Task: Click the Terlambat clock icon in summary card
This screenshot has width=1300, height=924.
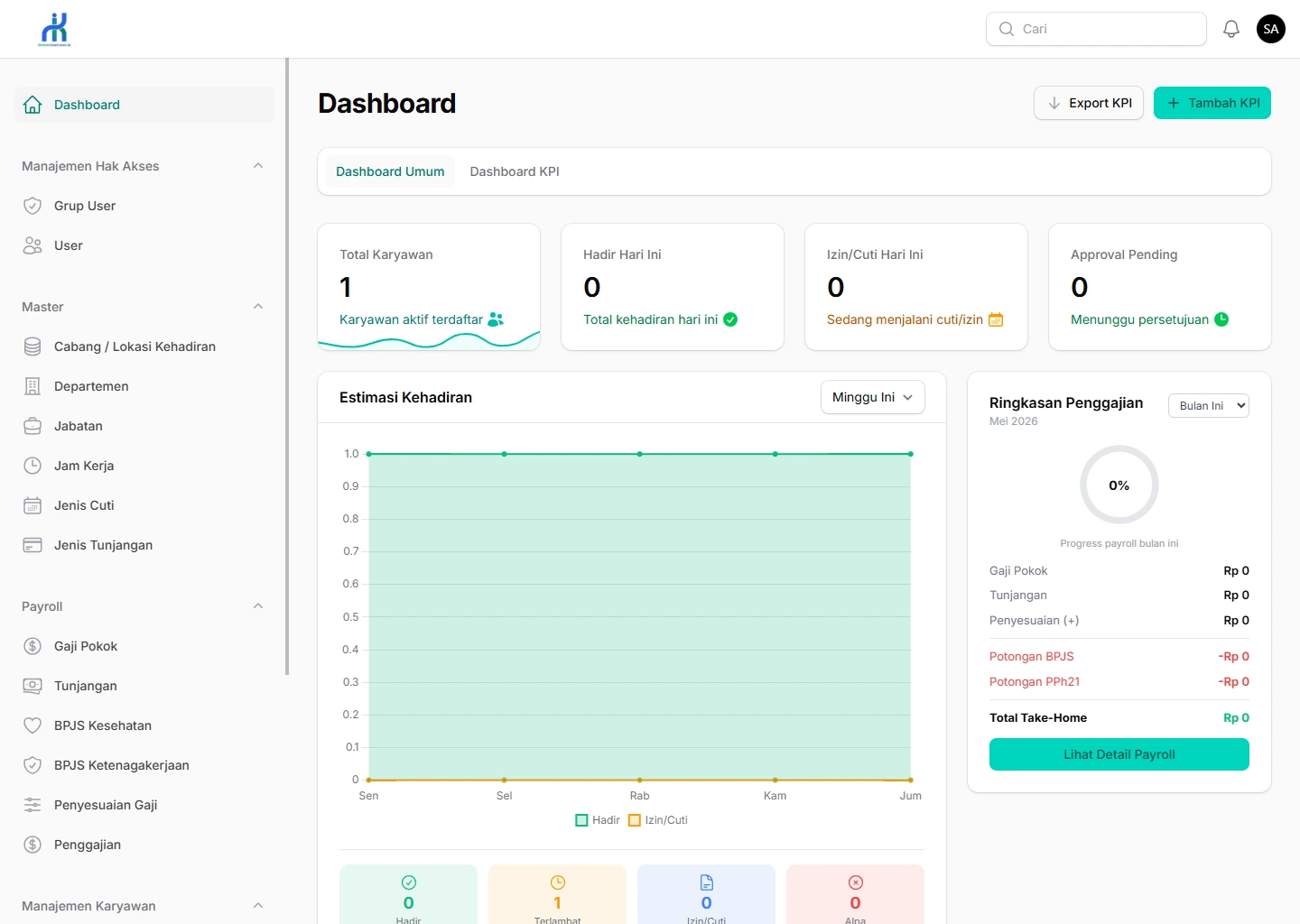Action: pos(558,882)
